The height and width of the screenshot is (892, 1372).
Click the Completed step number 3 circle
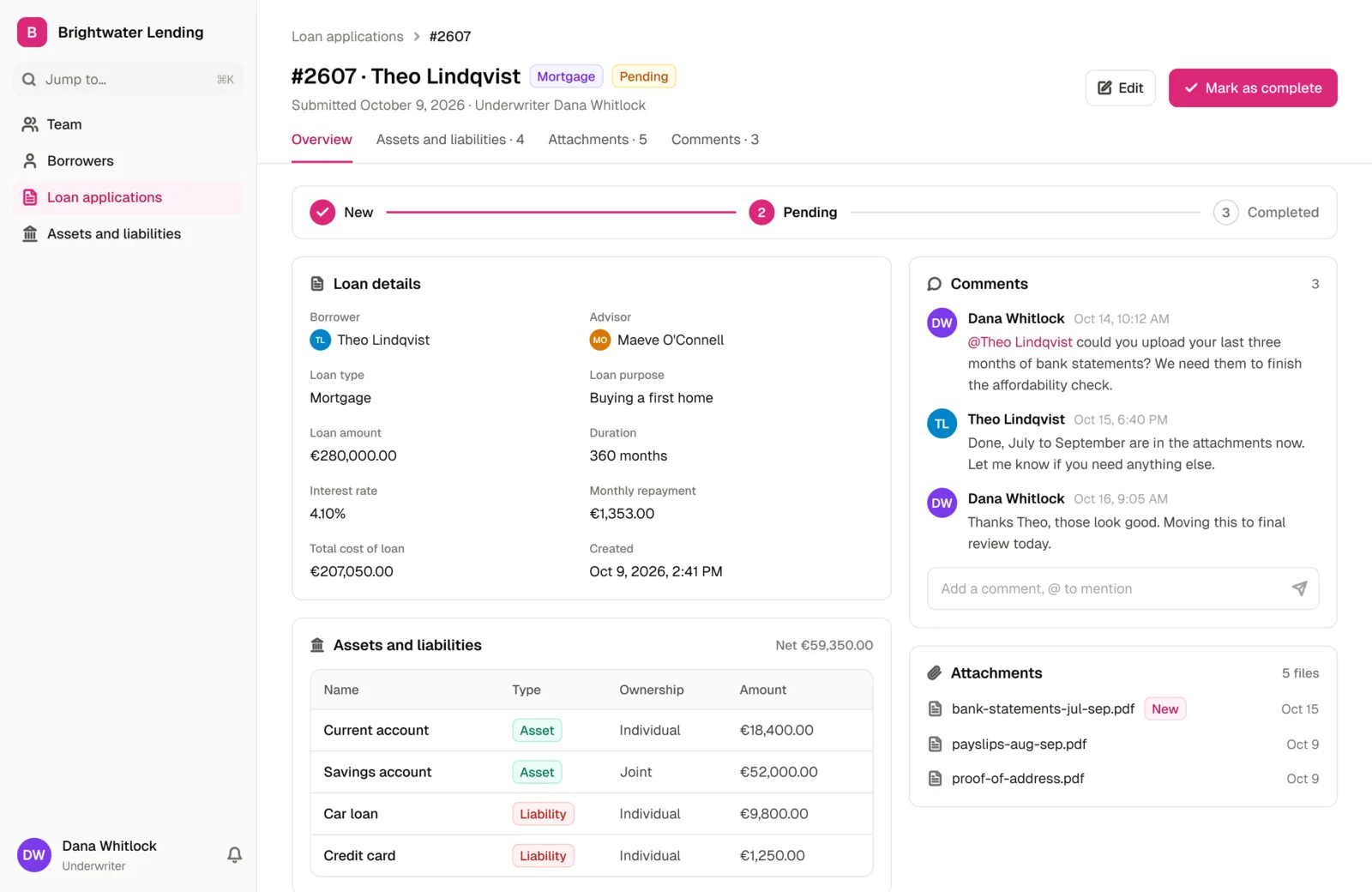[x=1225, y=212]
